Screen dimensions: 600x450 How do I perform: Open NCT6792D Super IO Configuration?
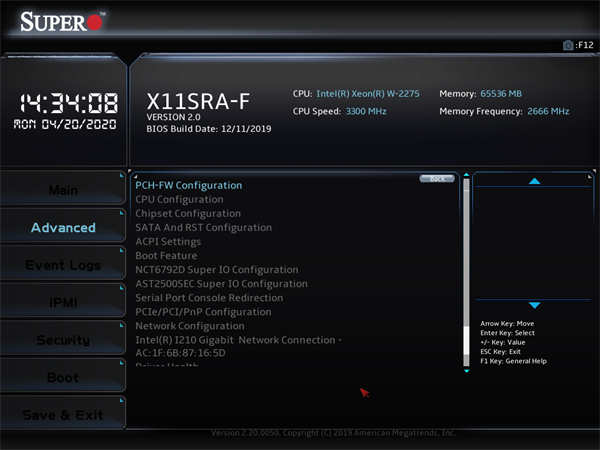pos(217,270)
